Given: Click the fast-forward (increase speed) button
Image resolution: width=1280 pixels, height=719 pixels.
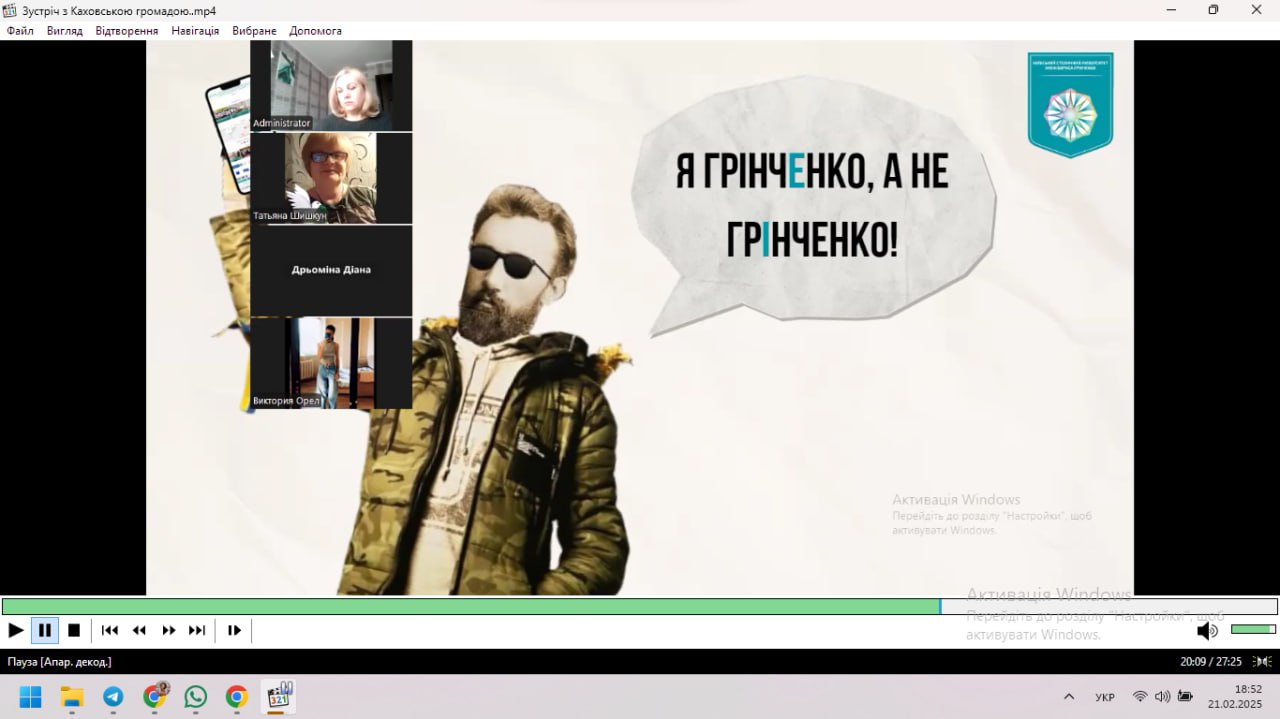Looking at the screenshot, I should pyautogui.click(x=168, y=630).
